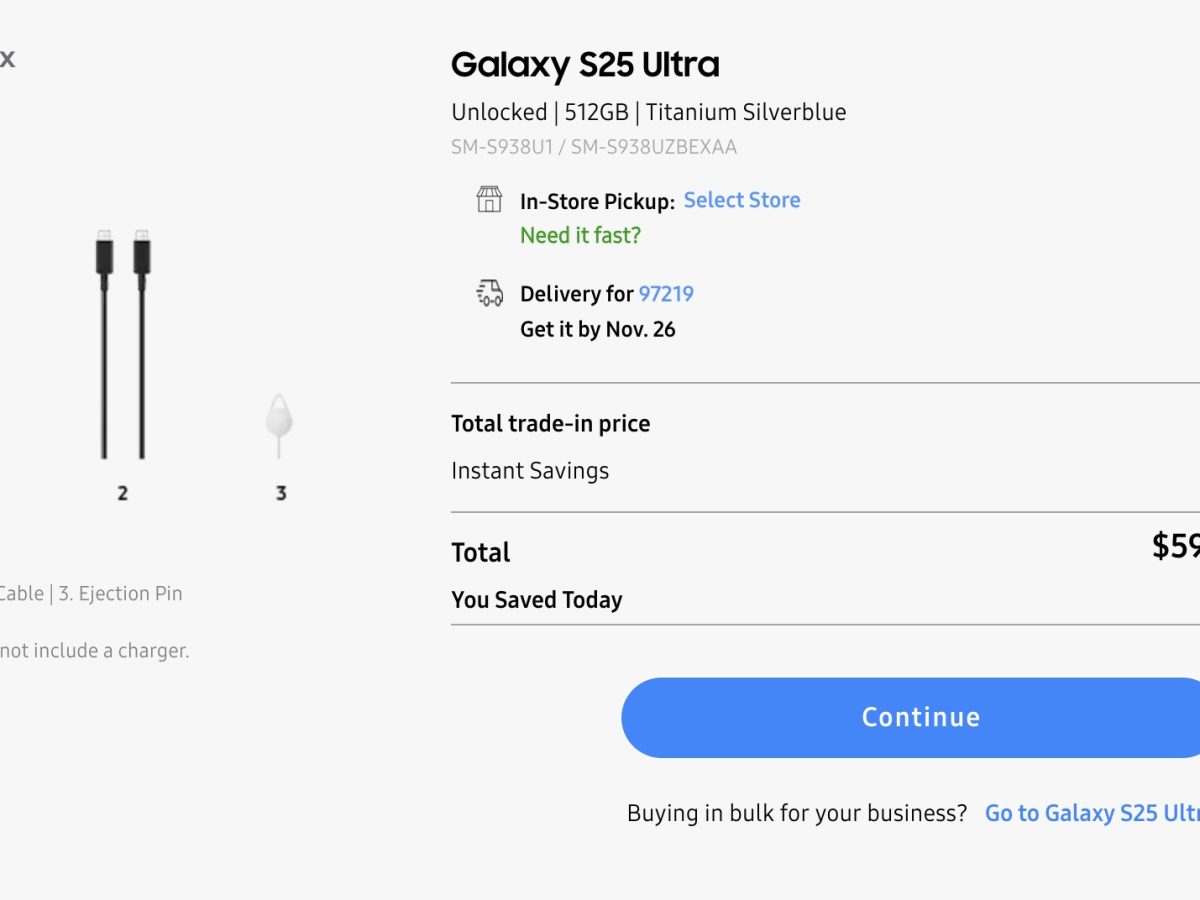The image size is (1200, 900).
Task: Click the "Total trade-in price" row label
Action: point(550,424)
